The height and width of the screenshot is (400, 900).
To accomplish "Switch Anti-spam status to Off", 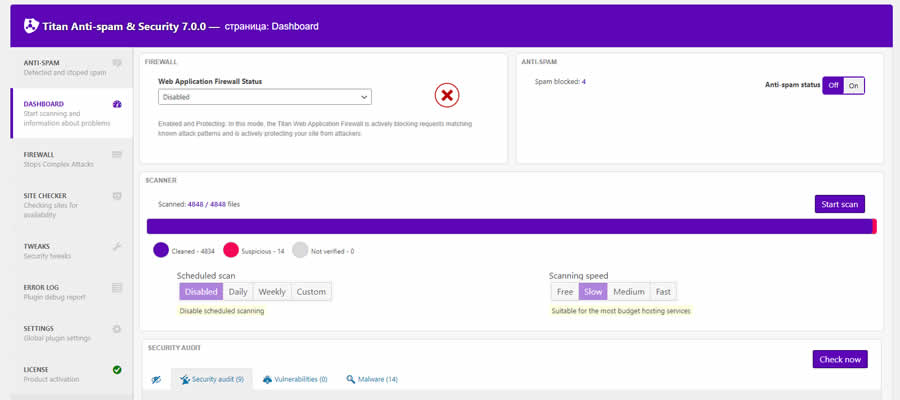I will pos(833,86).
